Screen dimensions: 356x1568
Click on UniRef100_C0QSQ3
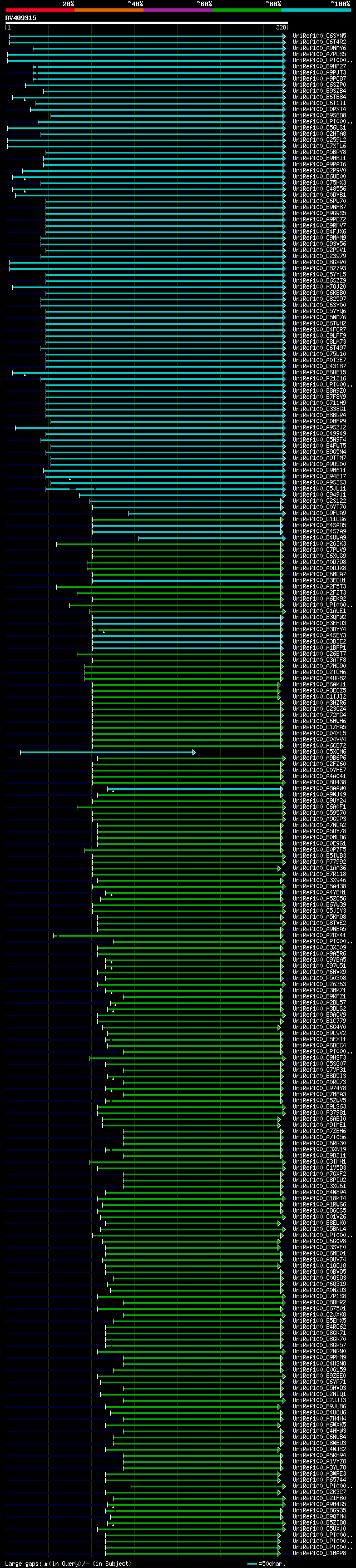(x=319, y=1278)
